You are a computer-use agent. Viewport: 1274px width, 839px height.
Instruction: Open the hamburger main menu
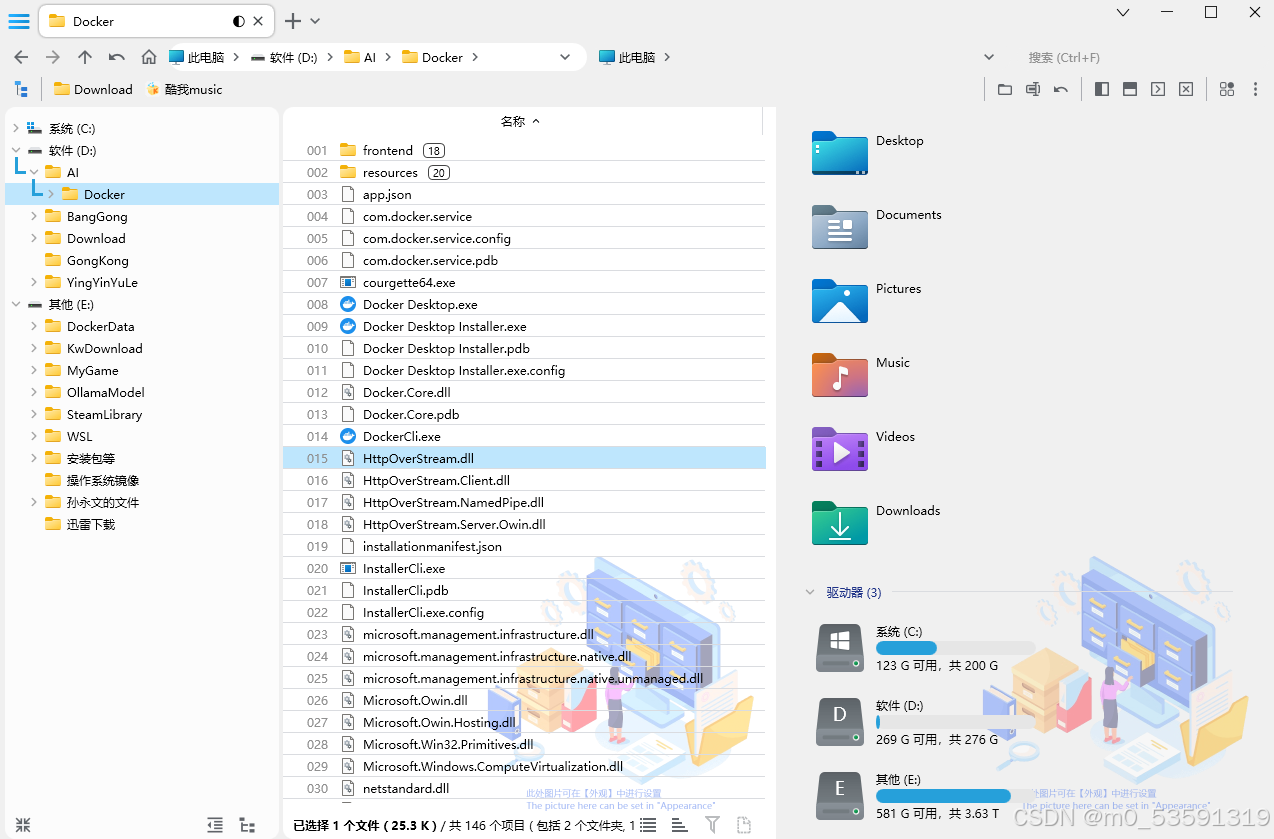[19, 21]
